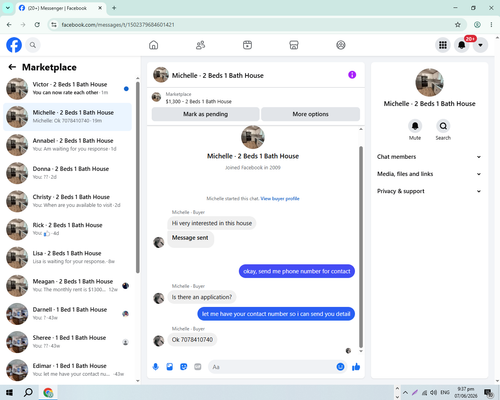Open Donna 2 Beds 1 Bath chat
500x400 pixels.
point(68,173)
